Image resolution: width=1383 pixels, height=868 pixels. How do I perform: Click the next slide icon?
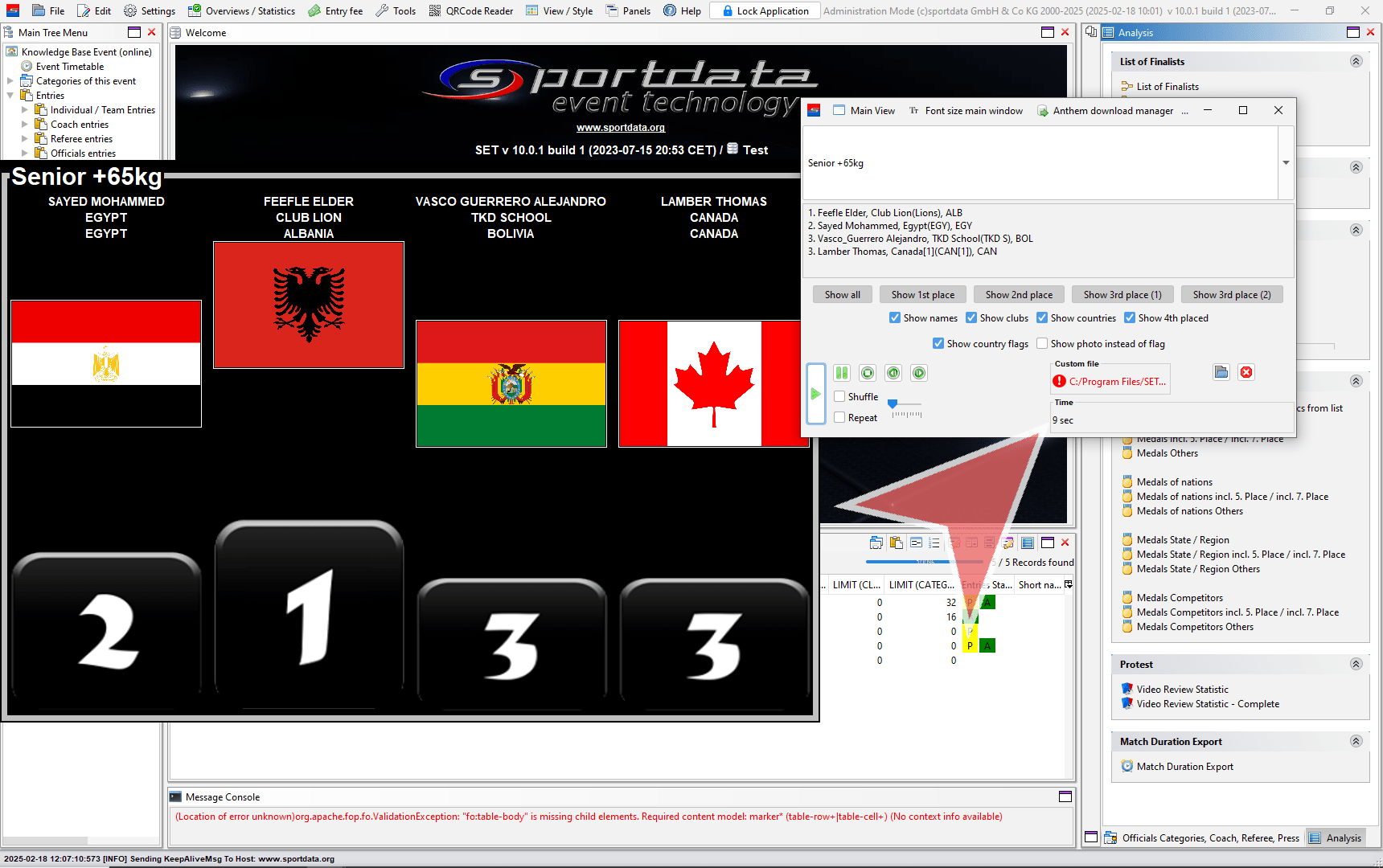coord(919,373)
